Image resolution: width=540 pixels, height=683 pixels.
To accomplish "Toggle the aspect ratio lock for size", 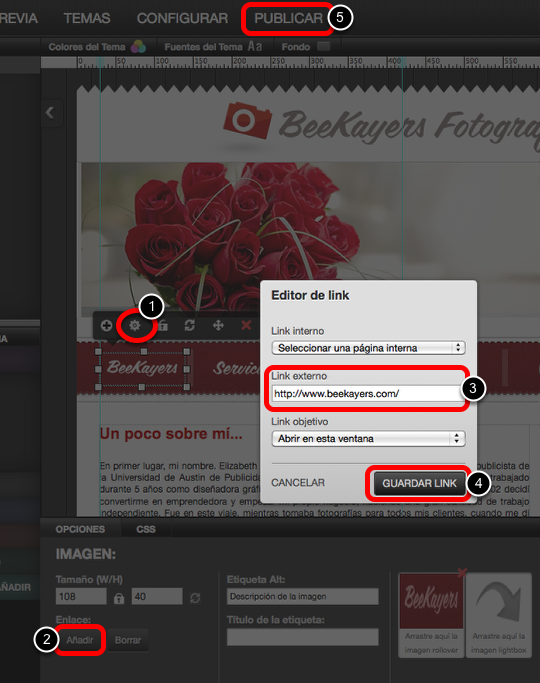I will pos(119,598).
